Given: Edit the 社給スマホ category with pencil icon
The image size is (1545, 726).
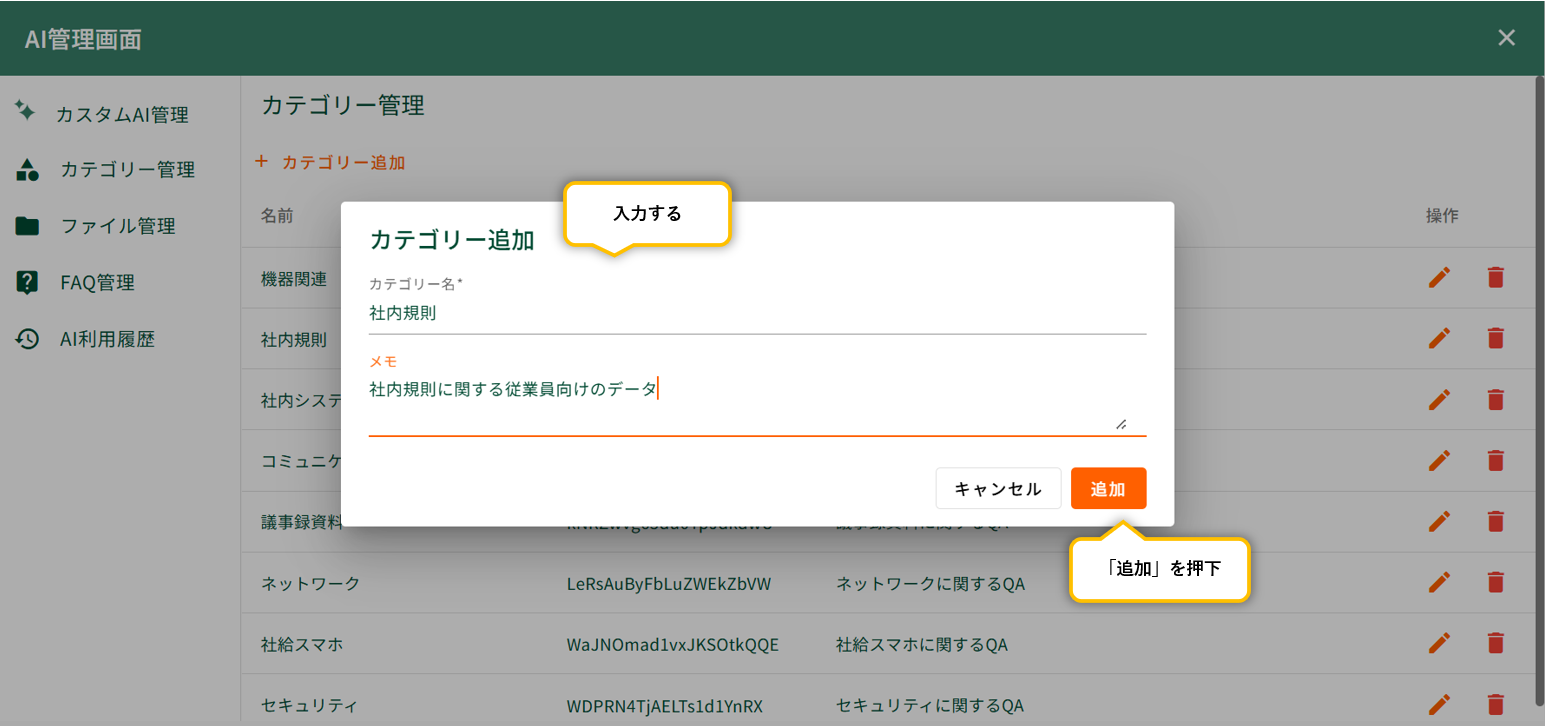Looking at the screenshot, I should pyautogui.click(x=1439, y=644).
